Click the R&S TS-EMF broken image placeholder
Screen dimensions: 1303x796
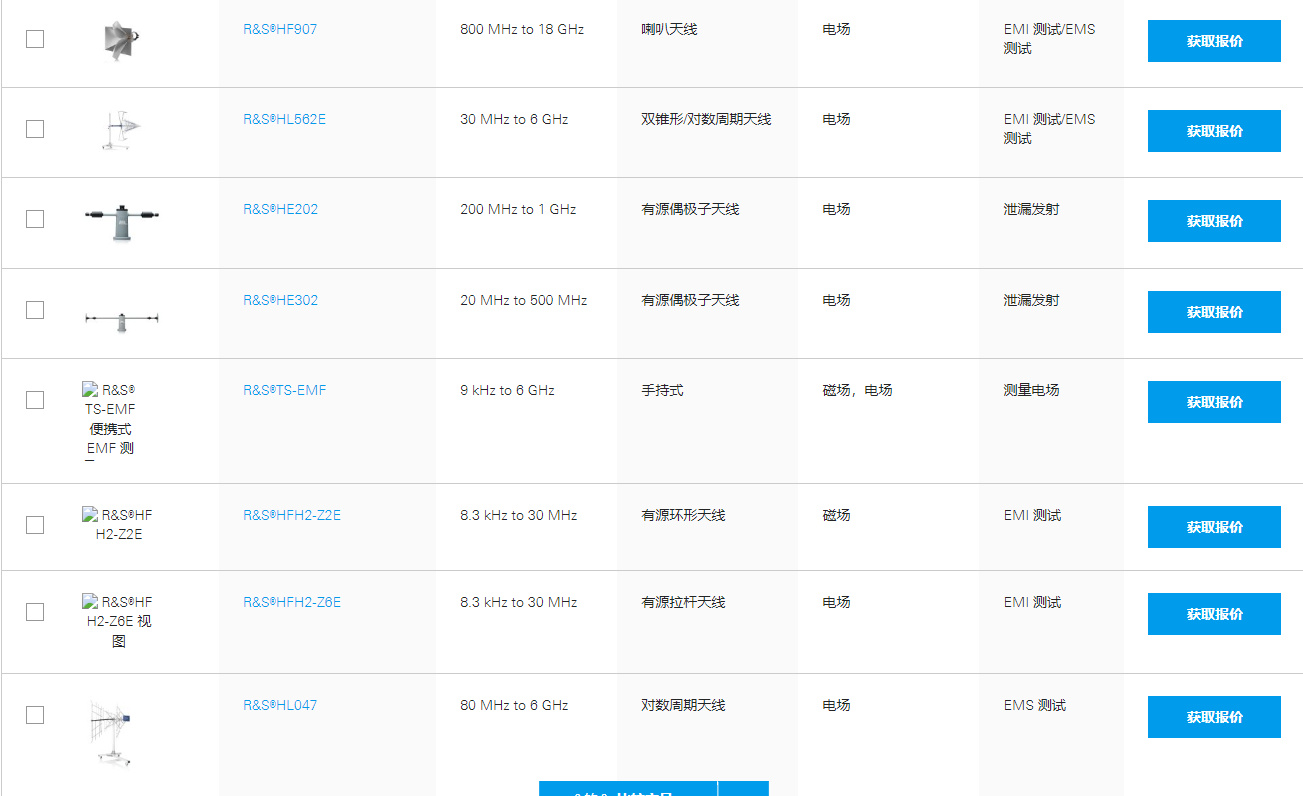tap(110, 419)
